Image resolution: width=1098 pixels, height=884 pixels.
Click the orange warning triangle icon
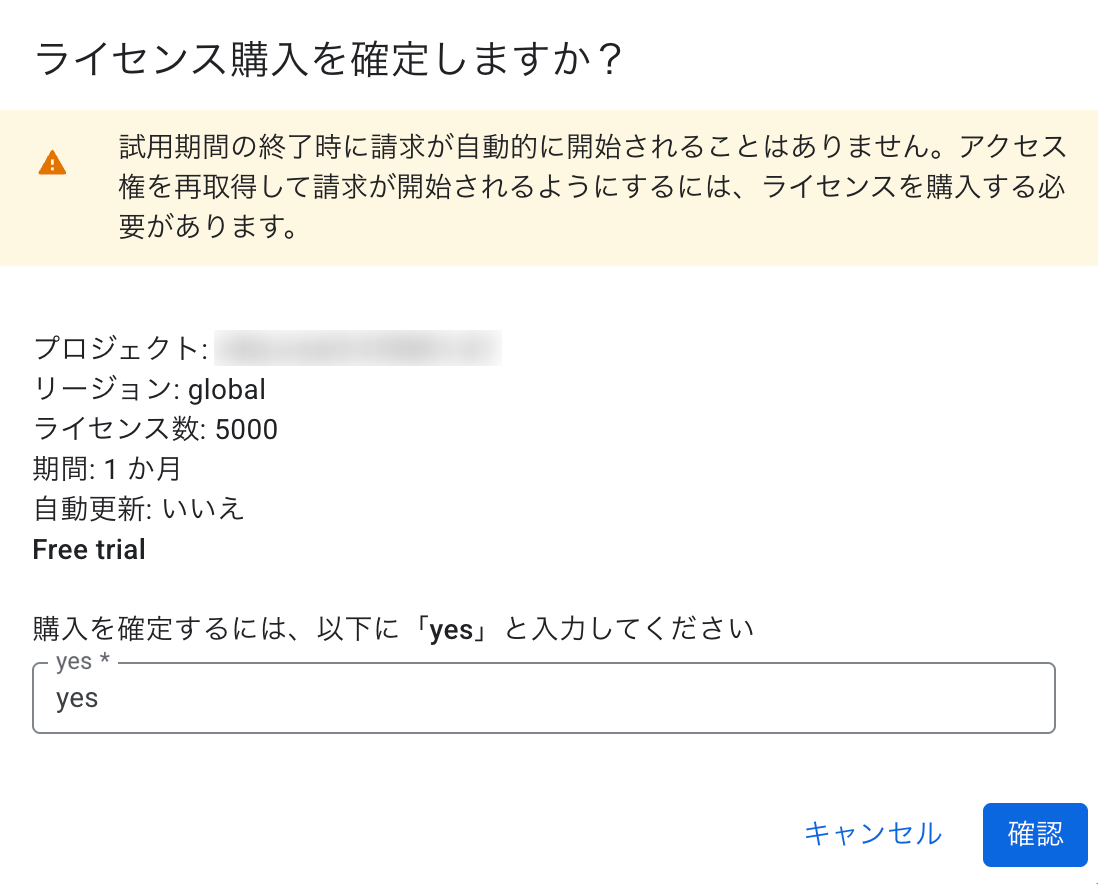[50, 165]
